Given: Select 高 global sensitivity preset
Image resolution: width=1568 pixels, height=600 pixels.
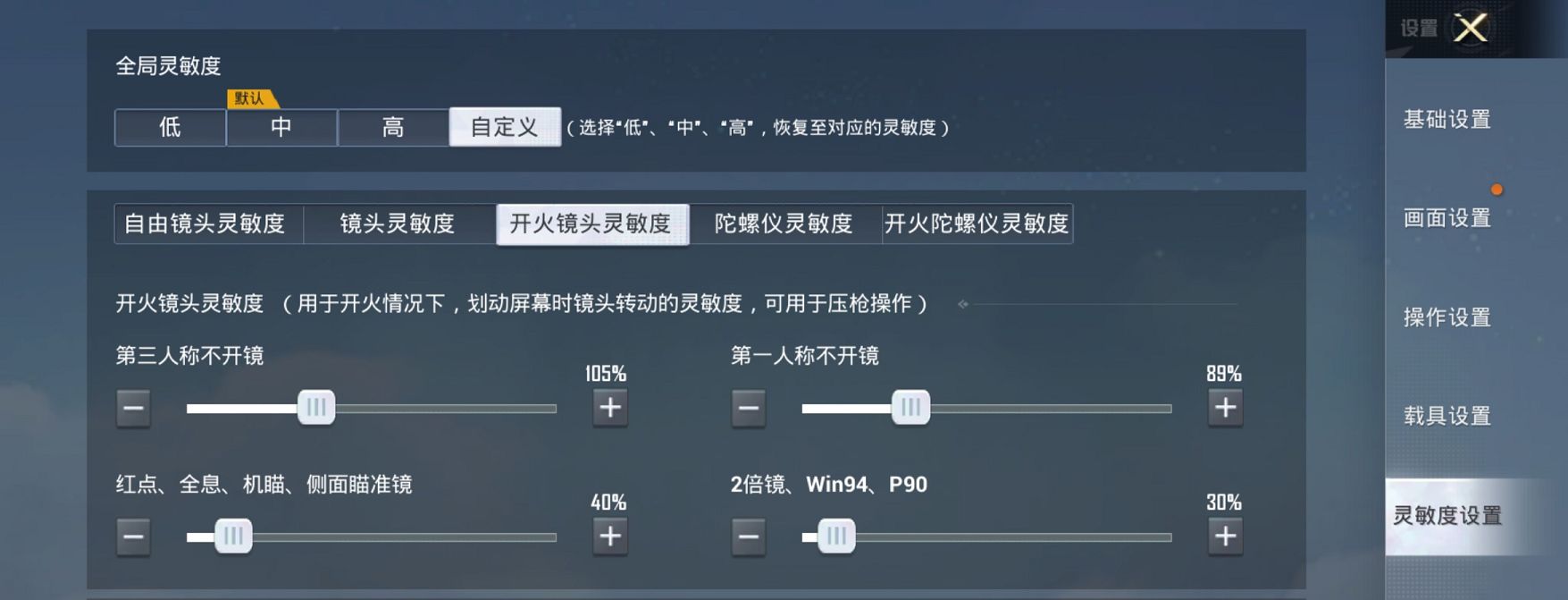Looking at the screenshot, I should (393, 127).
